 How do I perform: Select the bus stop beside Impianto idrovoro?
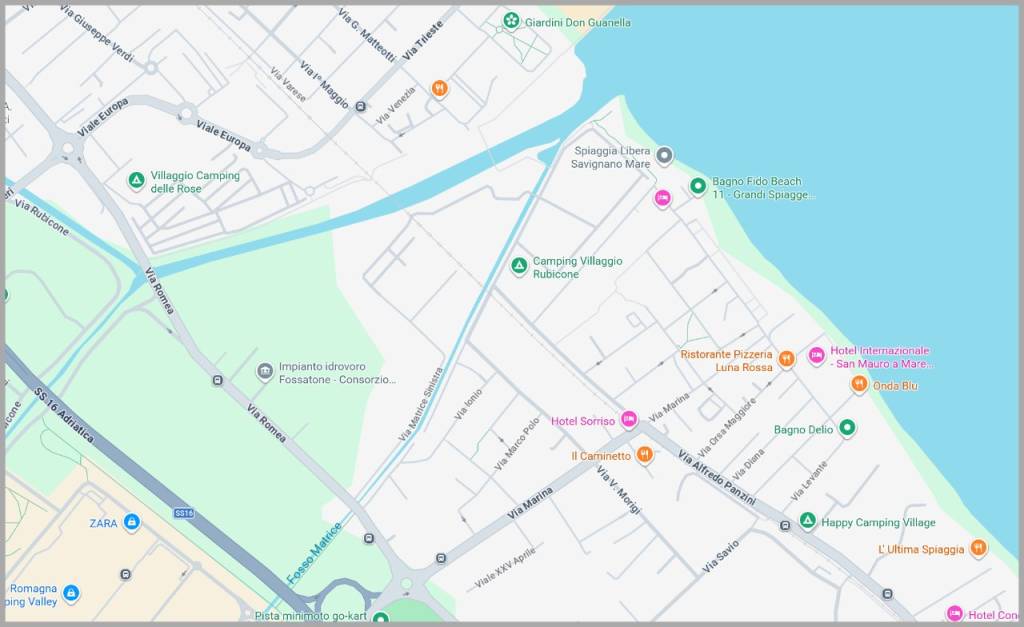pos(217,380)
